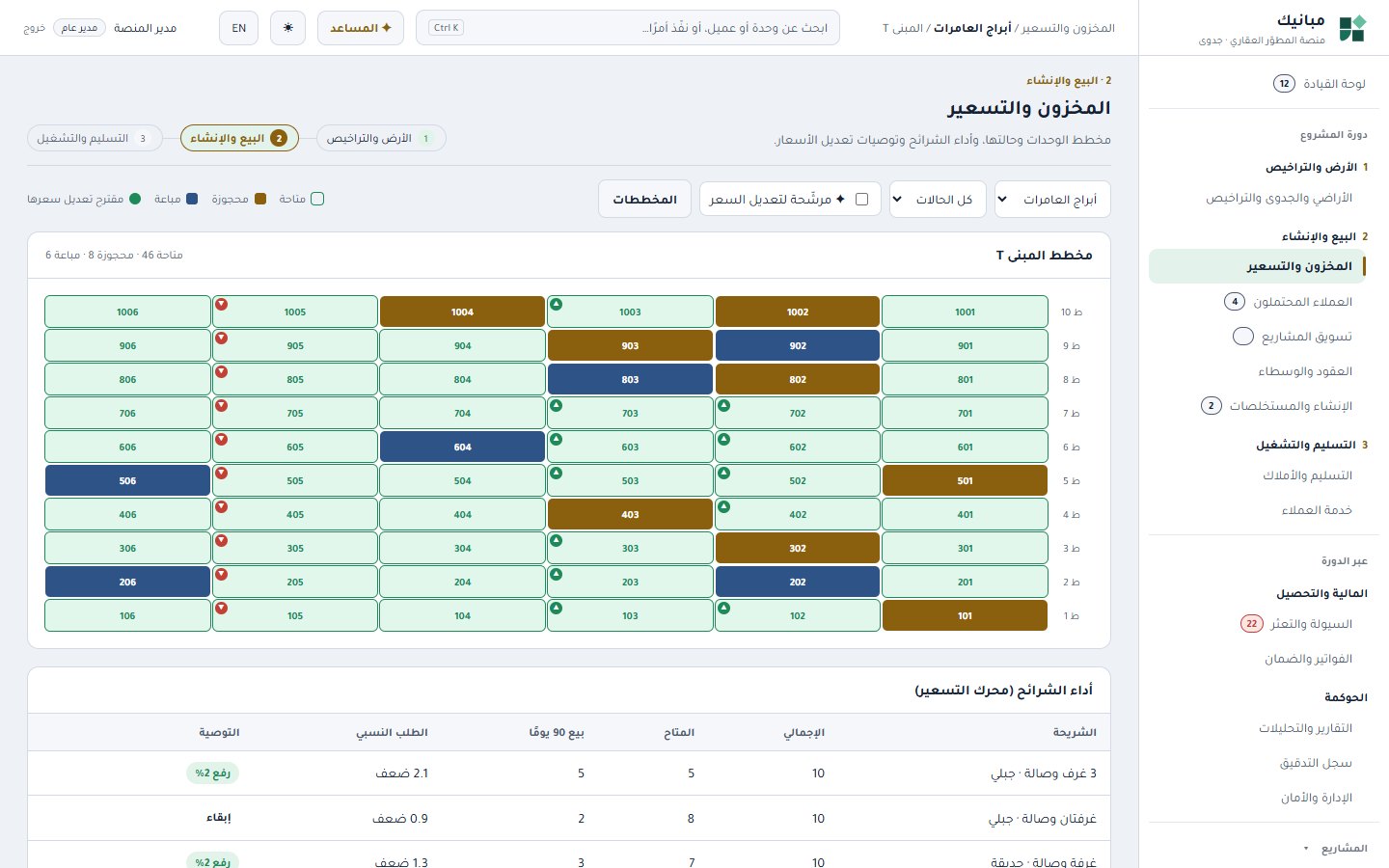Screen dimensions: 1389x868
Task: Click the خروج logout link
Action: (x=35, y=28)
